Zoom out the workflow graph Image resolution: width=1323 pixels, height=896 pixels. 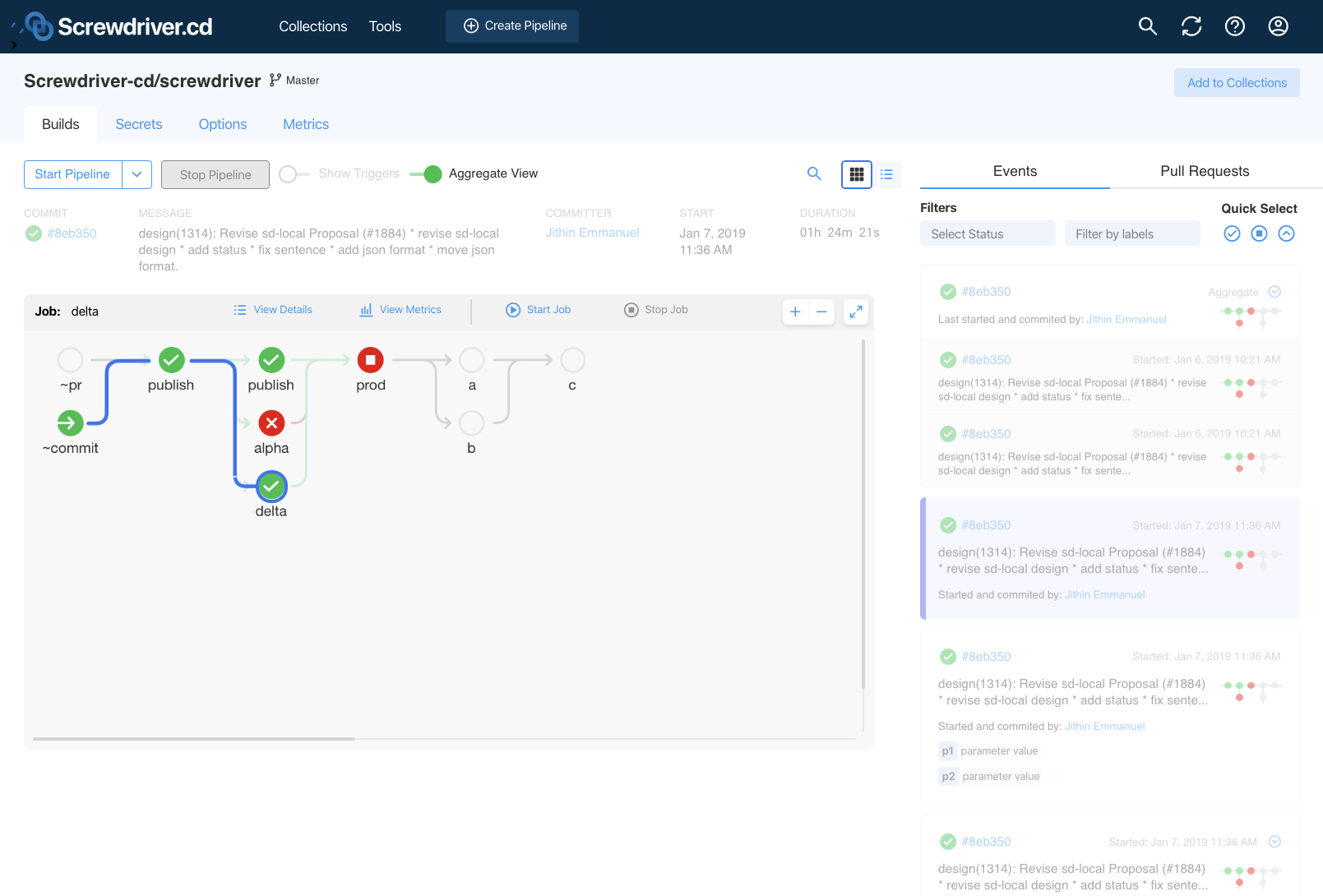tap(821, 312)
